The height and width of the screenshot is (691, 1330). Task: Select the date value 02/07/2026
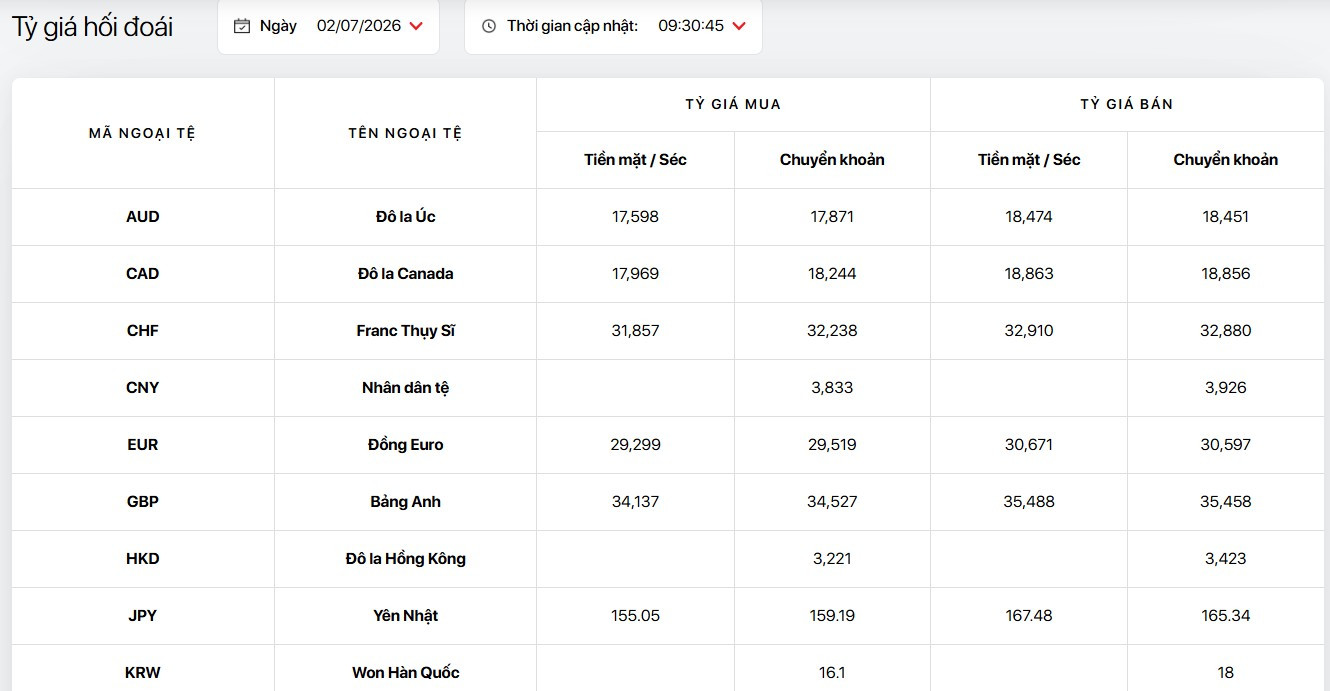pos(359,26)
